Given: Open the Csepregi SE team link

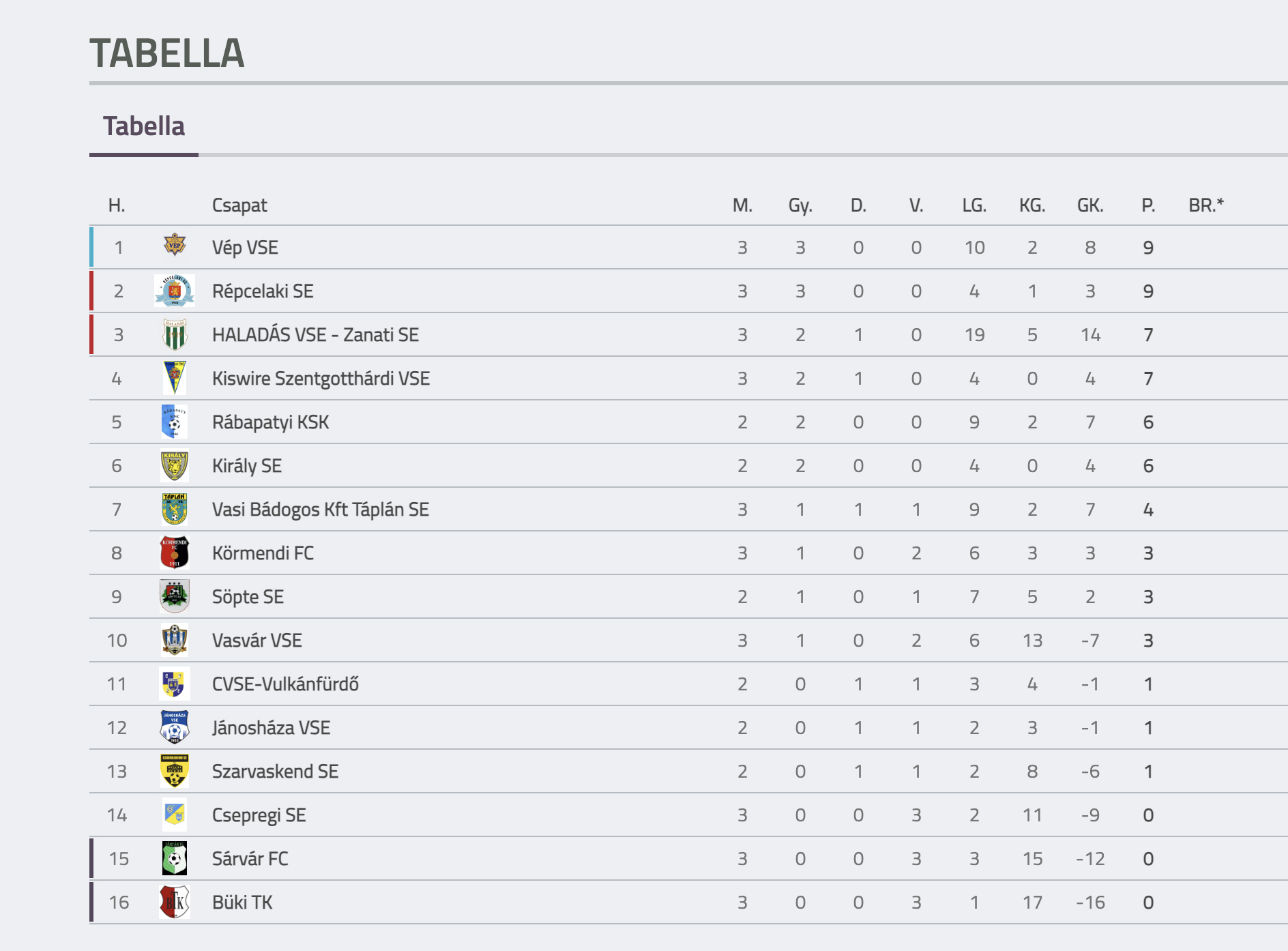Looking at the screenshot, I should click(x=259, y=815).
